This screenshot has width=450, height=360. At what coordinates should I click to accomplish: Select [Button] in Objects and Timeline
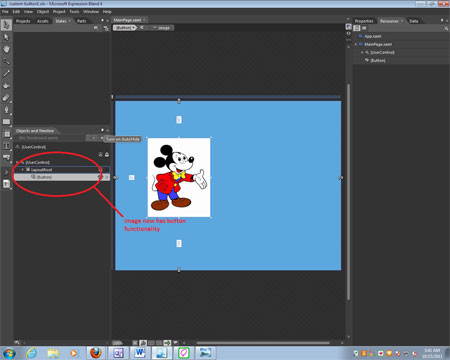(x=44, y=177)
